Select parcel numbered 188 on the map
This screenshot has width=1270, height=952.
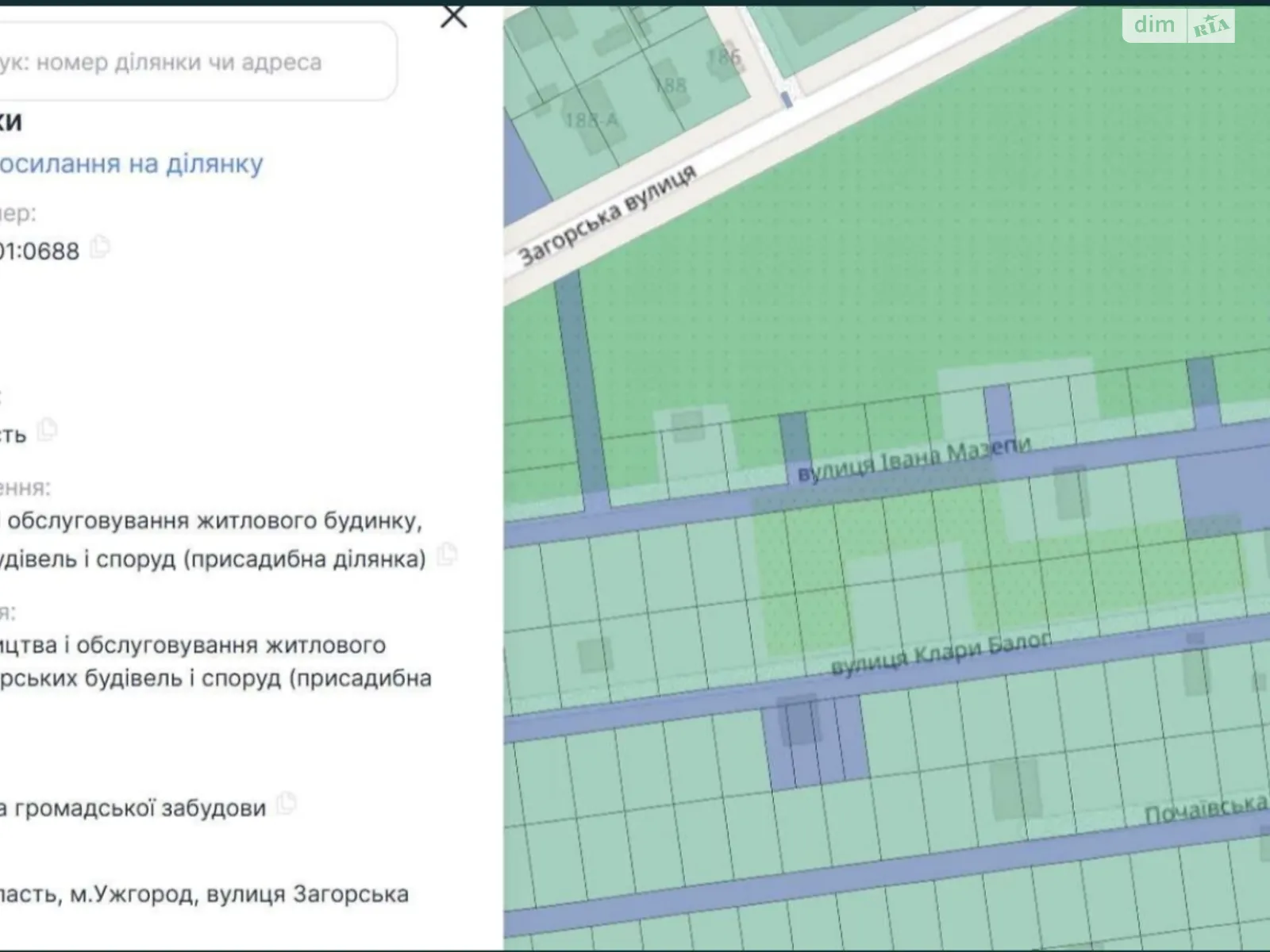(671, 84)
